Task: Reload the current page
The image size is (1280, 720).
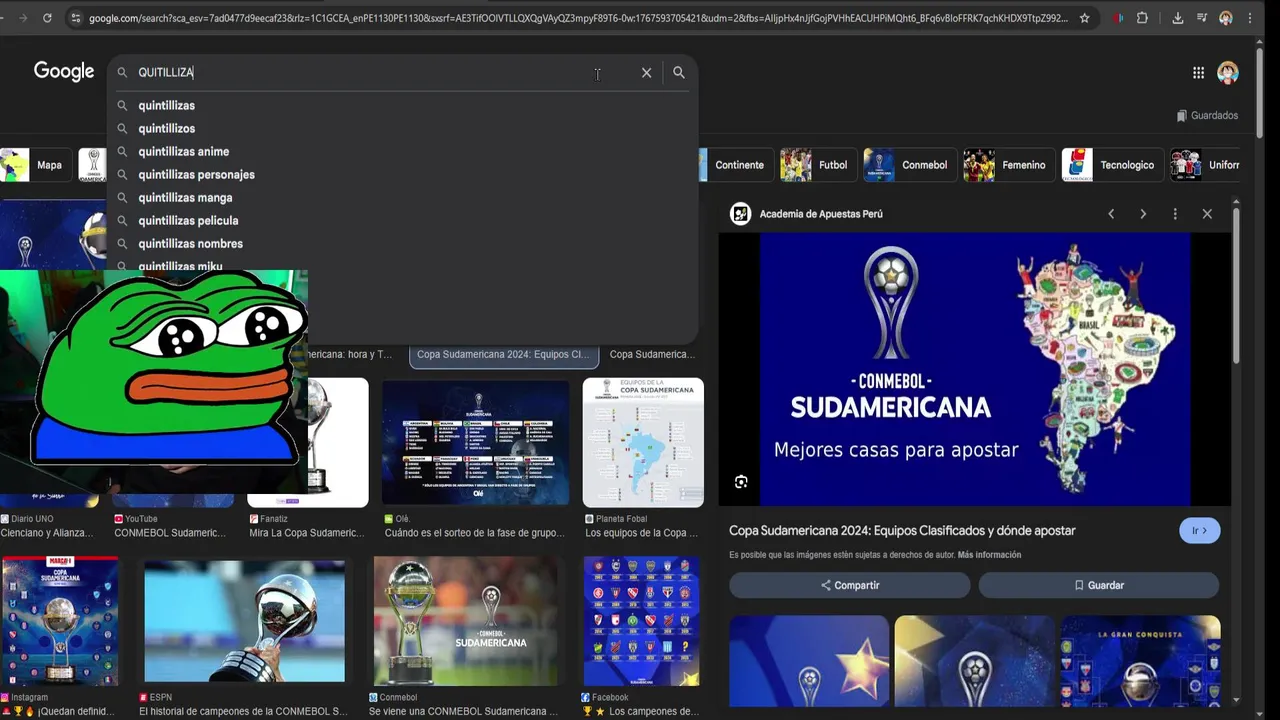Action: point(47,18)
